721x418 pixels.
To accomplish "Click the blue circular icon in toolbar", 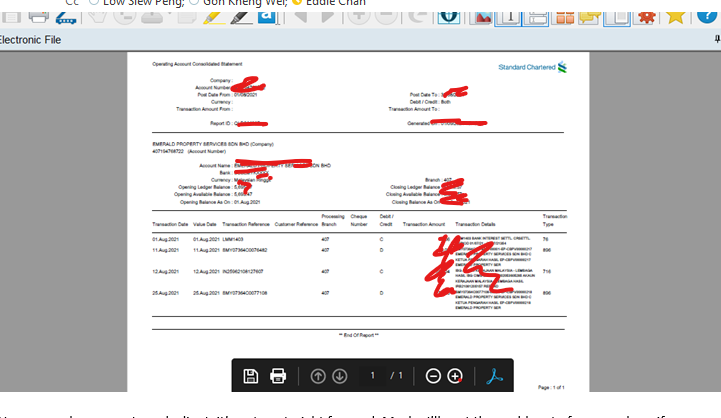I will [449, 17].
